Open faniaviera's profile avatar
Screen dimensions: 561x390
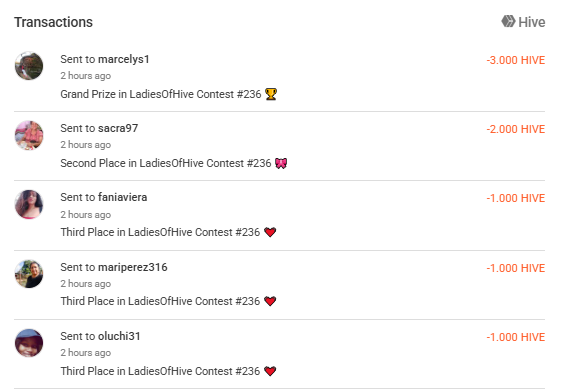coord(29,204)
